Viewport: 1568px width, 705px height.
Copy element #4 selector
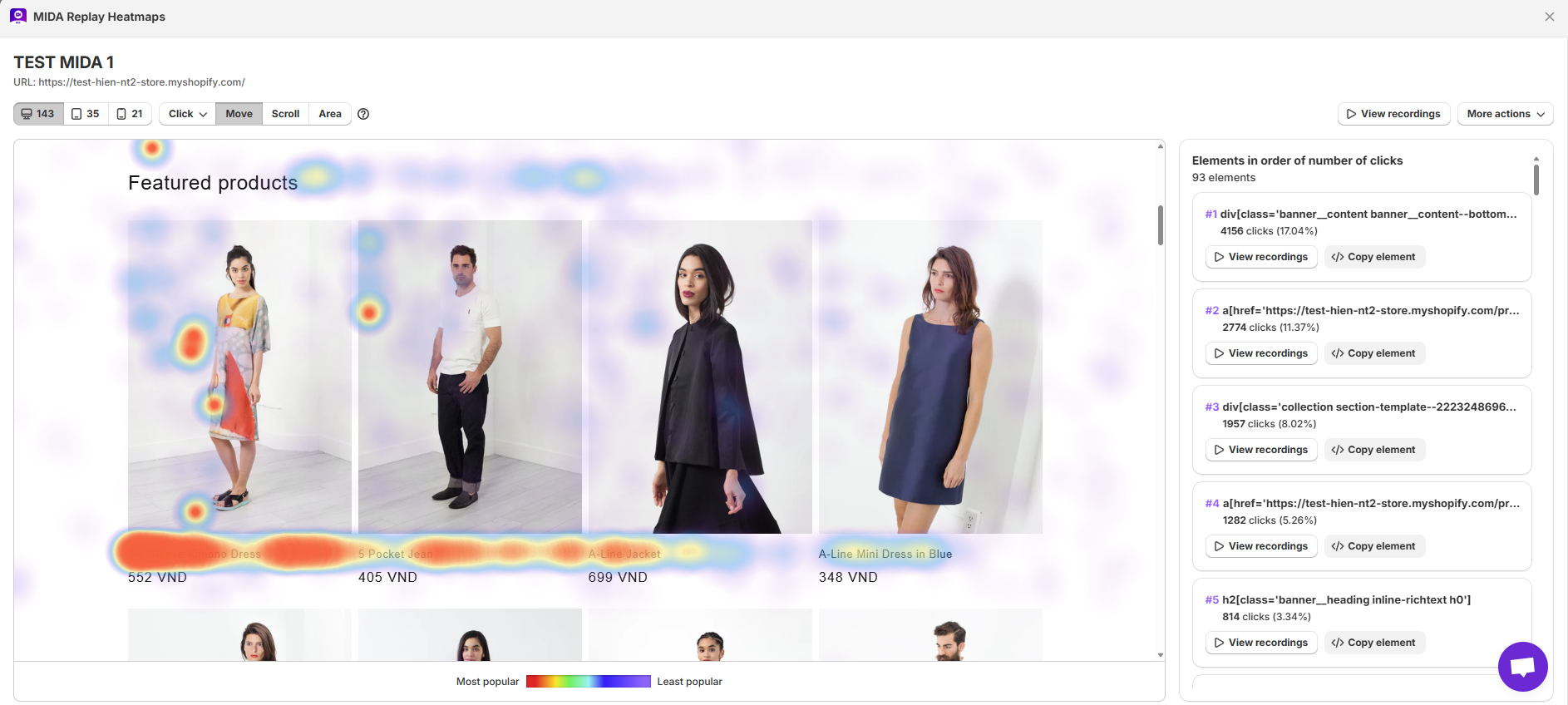point(1374,546)
